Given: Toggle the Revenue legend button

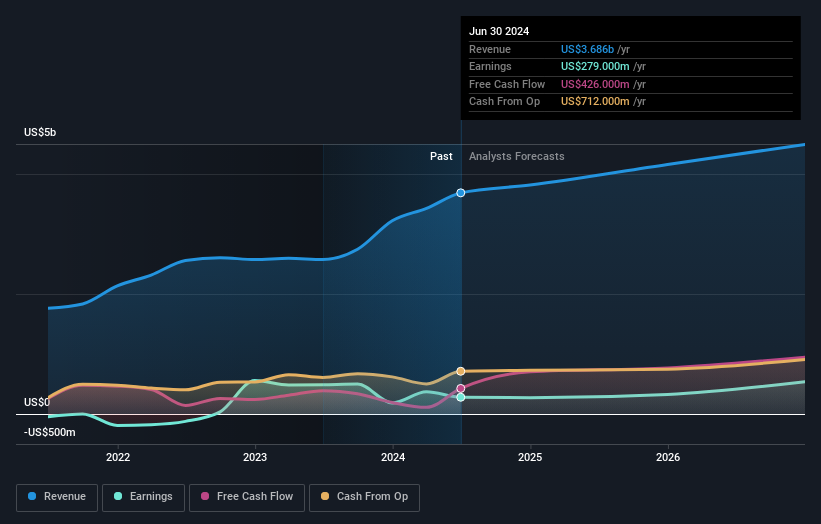Looking at the screenshot, I should coord(57,497).
